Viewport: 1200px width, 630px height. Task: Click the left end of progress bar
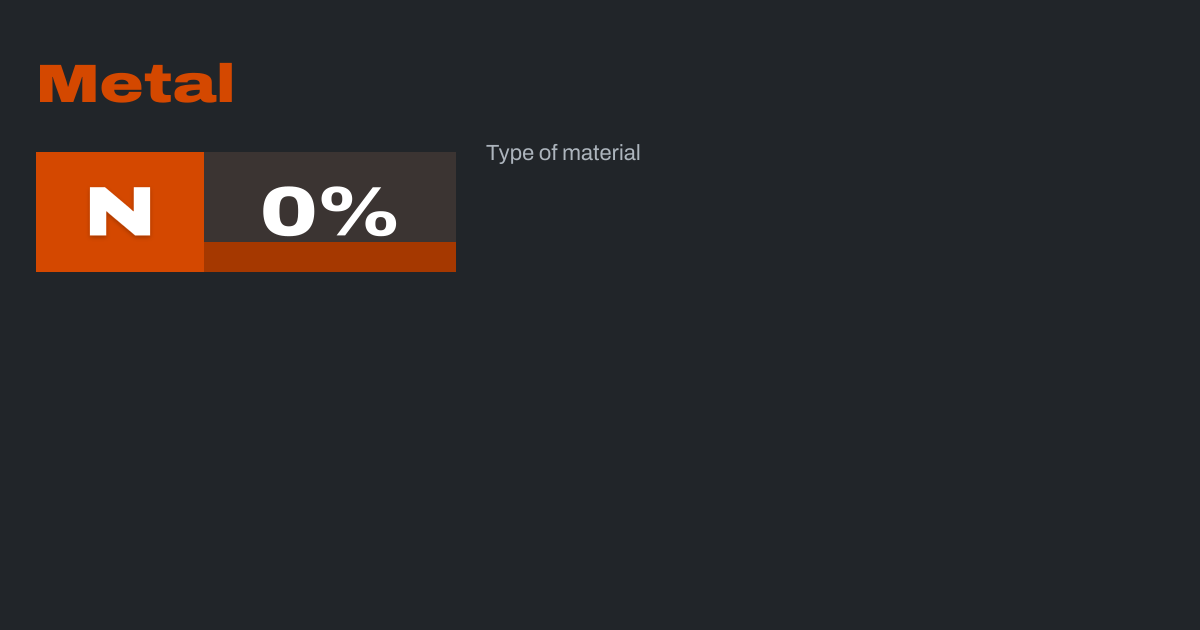[x=210, y=257]
